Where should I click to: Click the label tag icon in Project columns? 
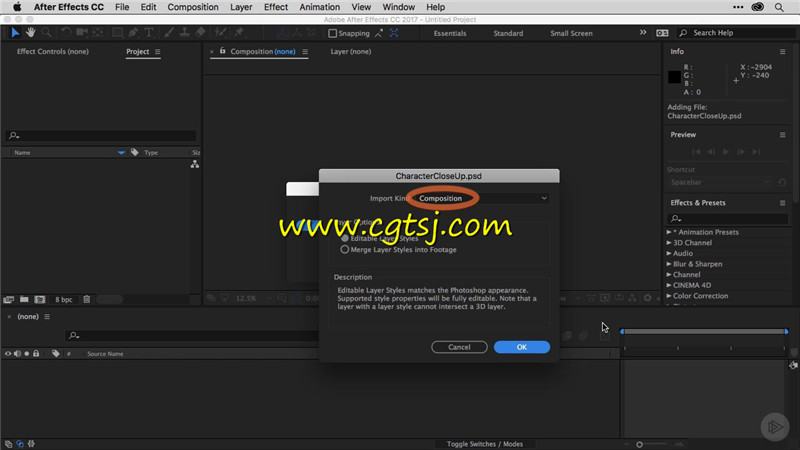tap(135, 152)
